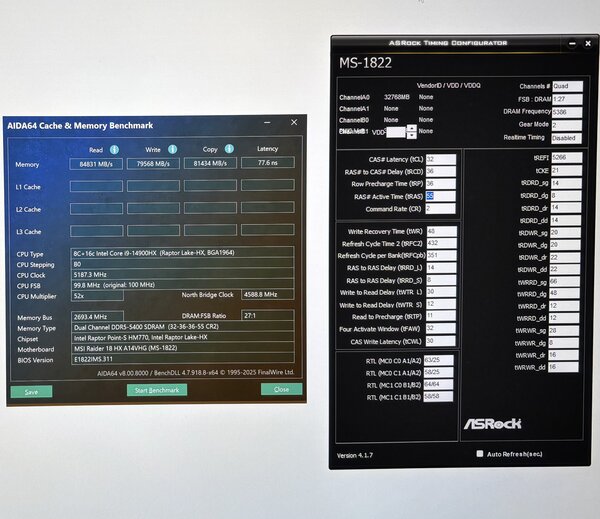Enable the Auto Refresh(sec) checkbox

[x=480, y=454]
